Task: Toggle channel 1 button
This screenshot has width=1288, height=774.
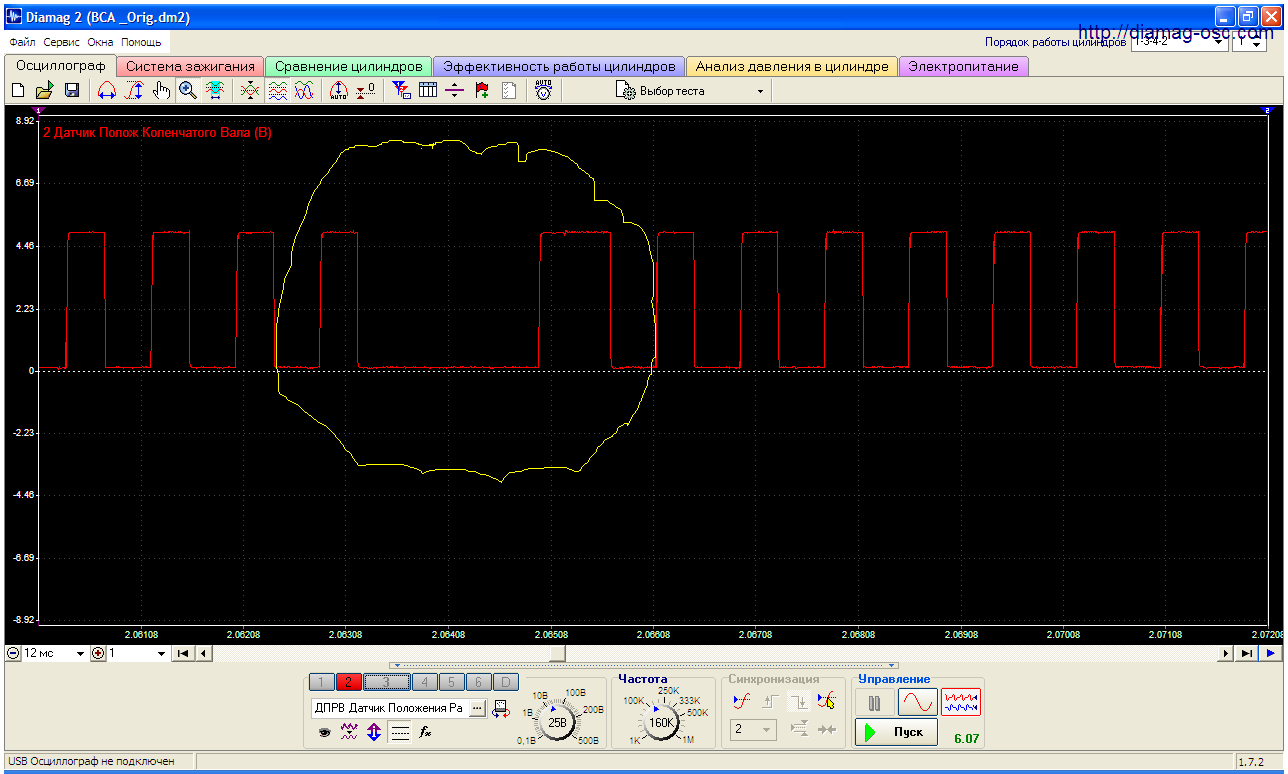Action: pyautogui.click(x=322, y=683)
